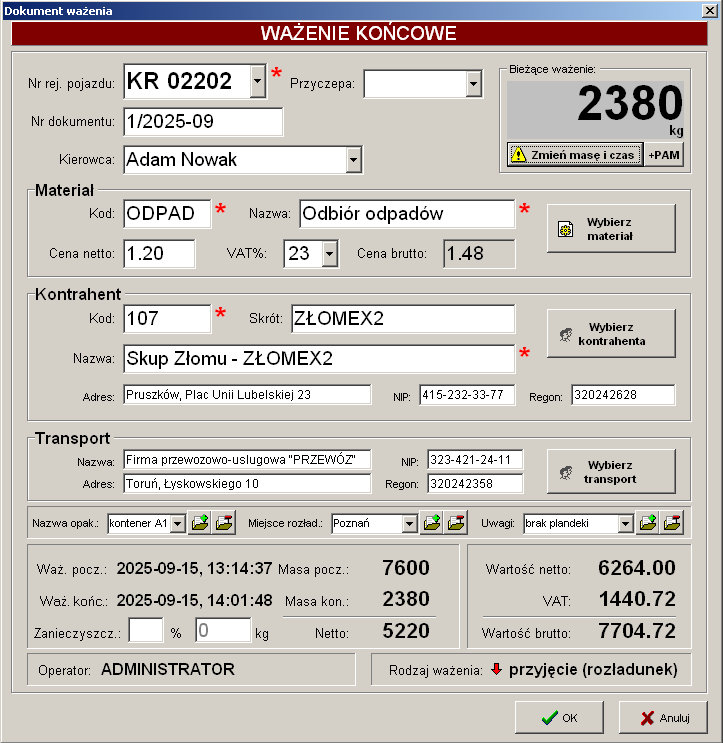Click the Netto value '5220'

pos(406,631)
